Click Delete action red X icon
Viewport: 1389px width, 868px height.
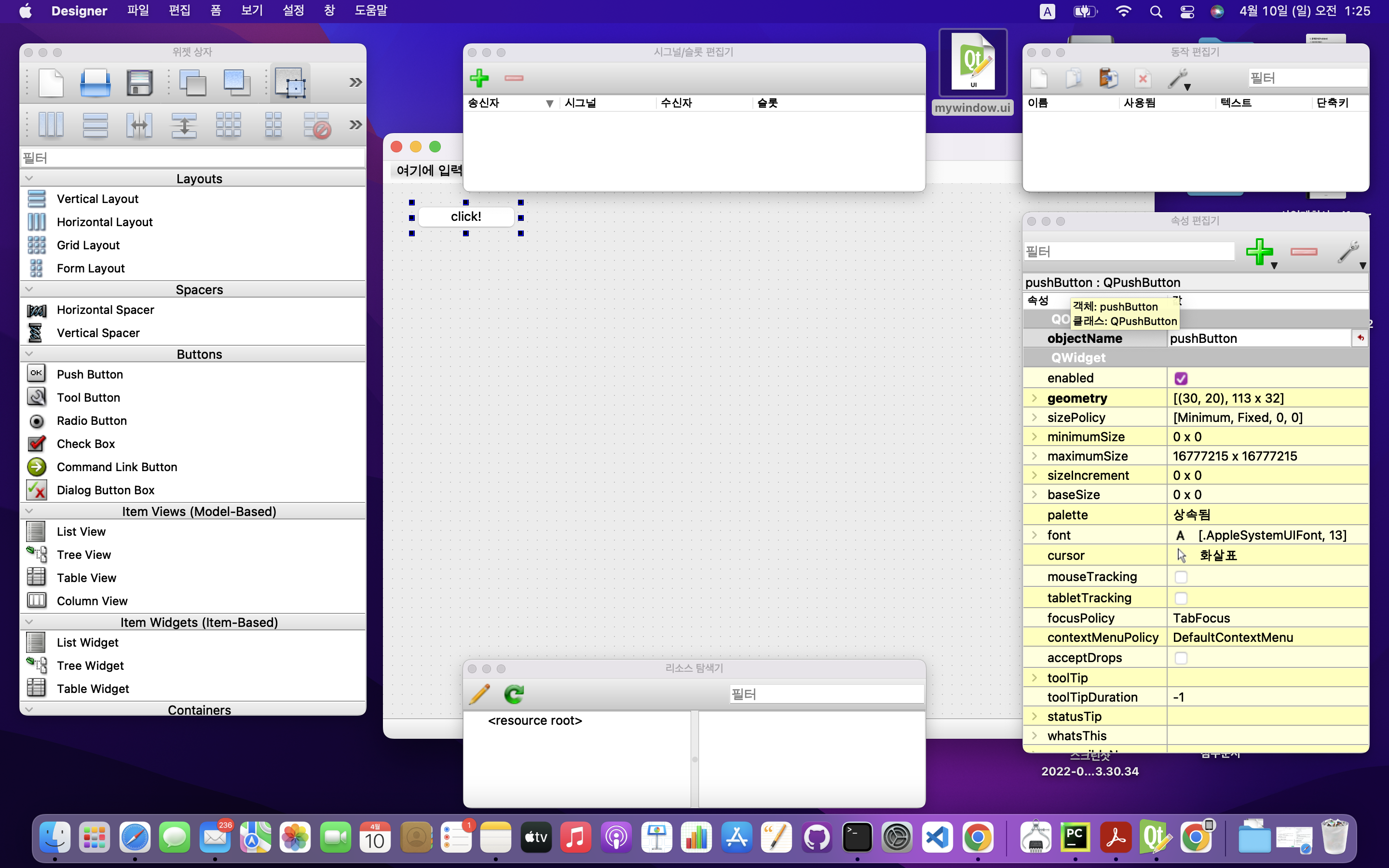coord(1143,78)
